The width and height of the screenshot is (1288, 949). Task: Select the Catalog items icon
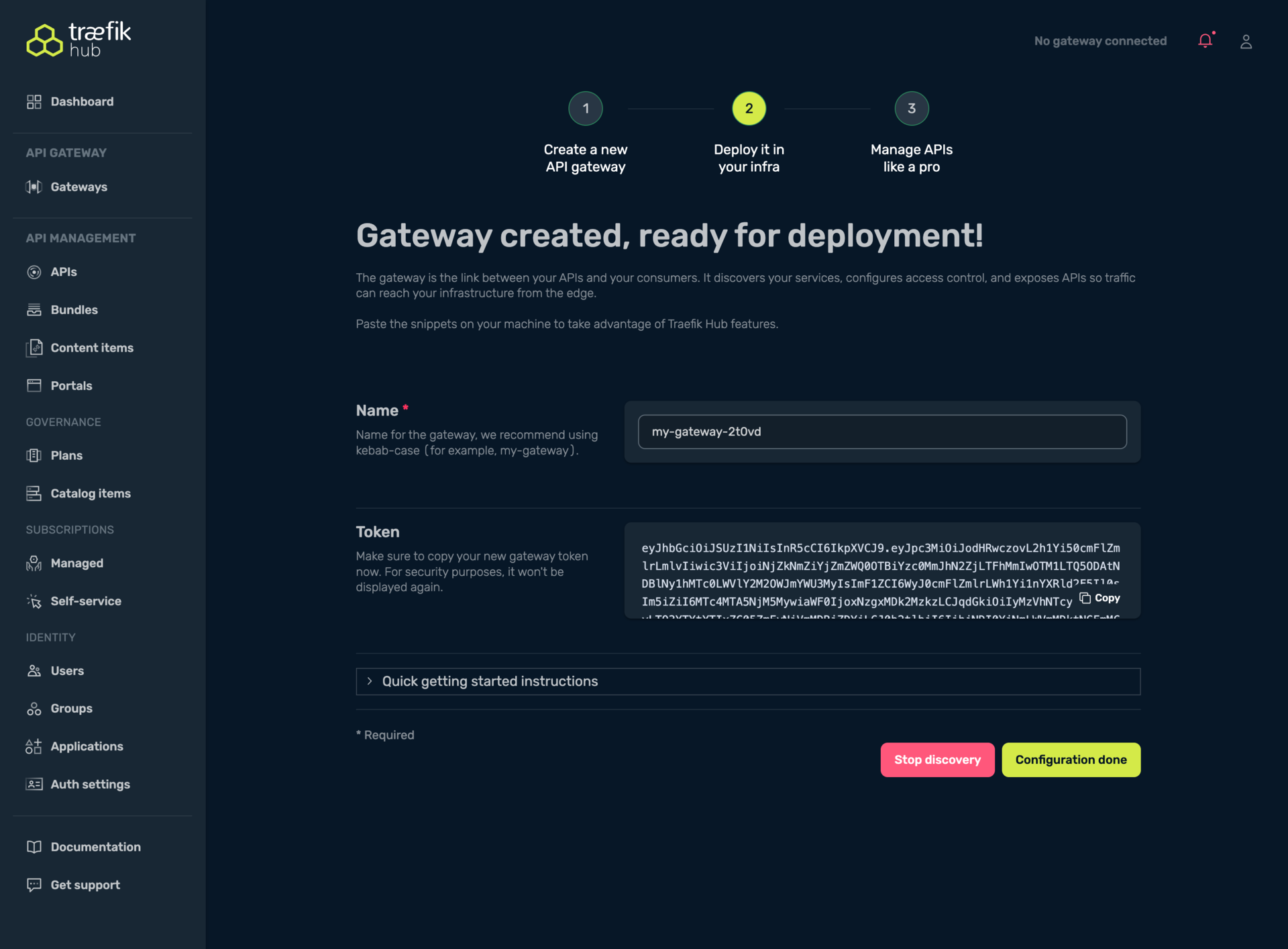34,493
